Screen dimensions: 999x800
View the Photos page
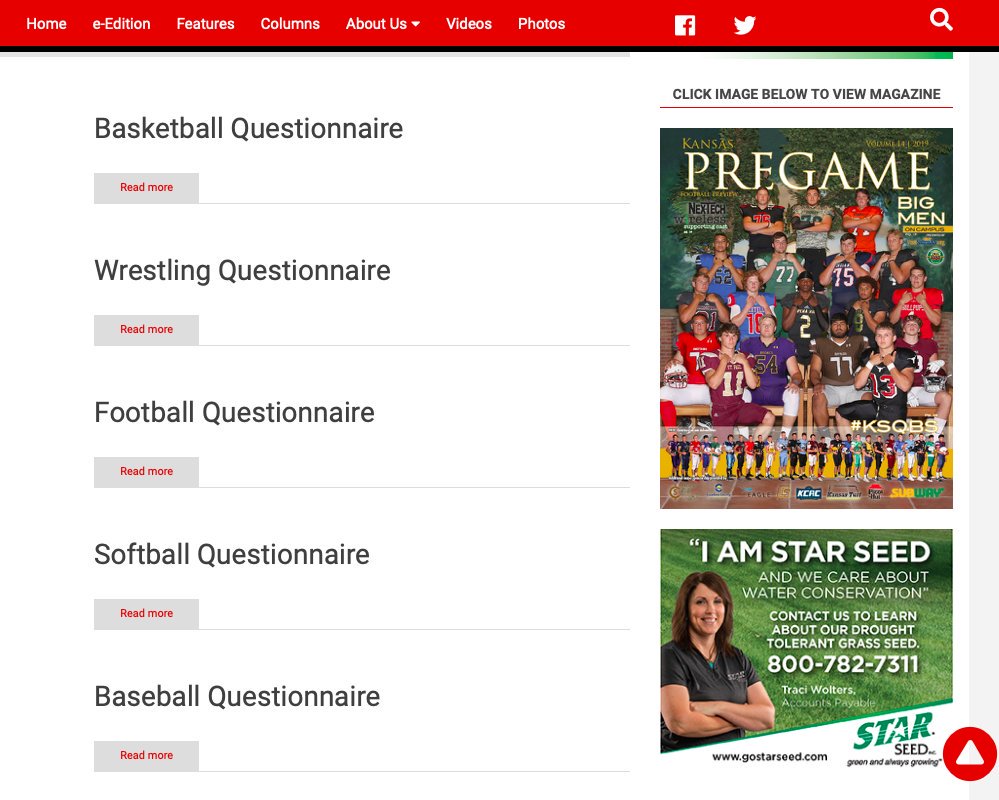click(541, 24)
